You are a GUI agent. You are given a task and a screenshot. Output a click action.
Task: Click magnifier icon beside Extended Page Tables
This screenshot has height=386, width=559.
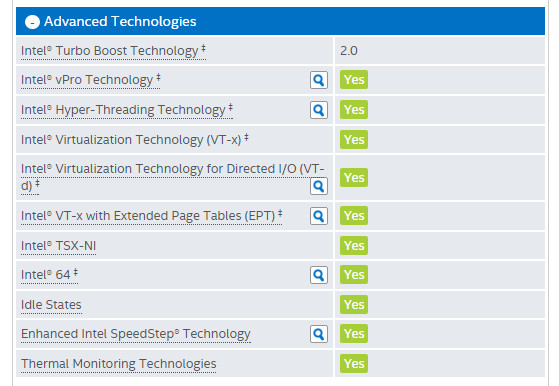pos(319,216)
